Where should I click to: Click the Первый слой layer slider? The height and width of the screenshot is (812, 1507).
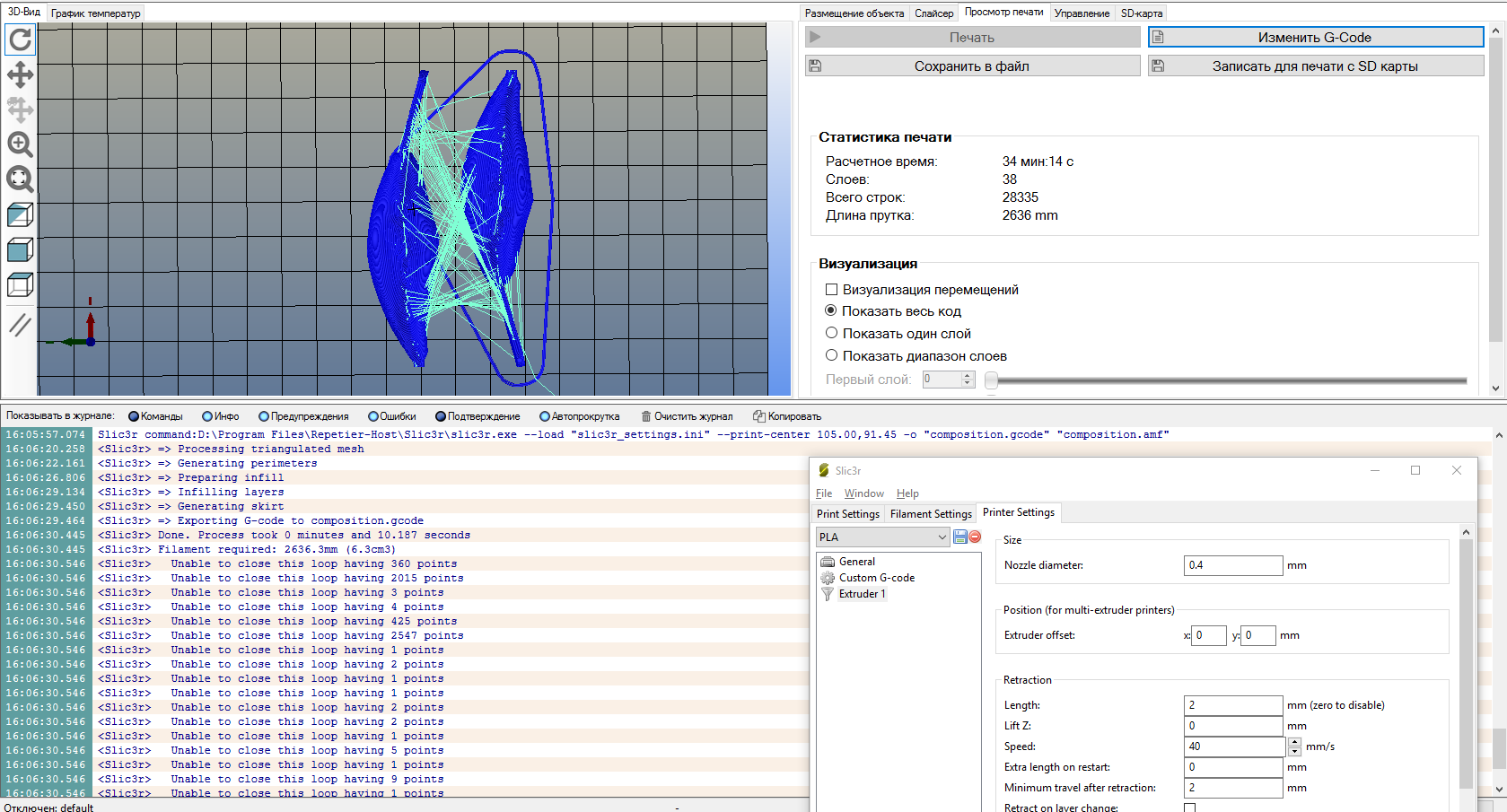1230,380
